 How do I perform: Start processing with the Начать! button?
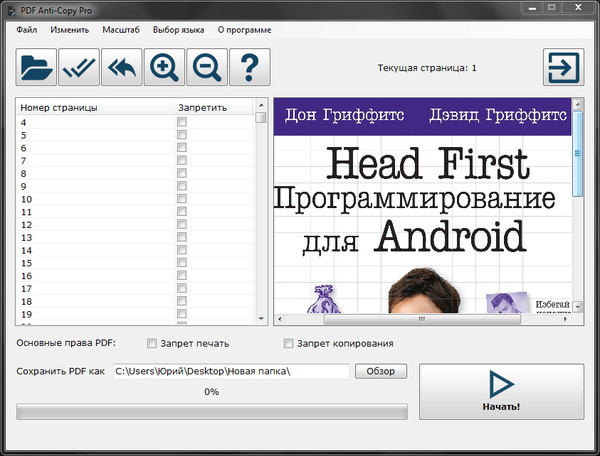501,391
